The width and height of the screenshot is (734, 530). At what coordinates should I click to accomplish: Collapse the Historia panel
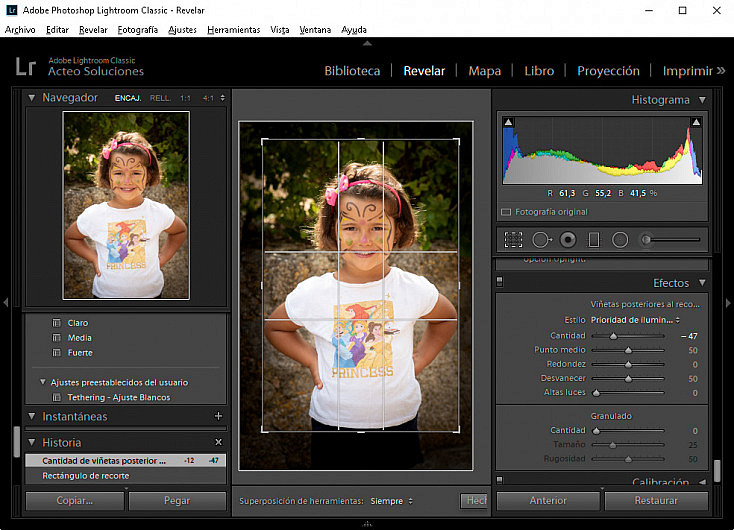pos(31,442)
